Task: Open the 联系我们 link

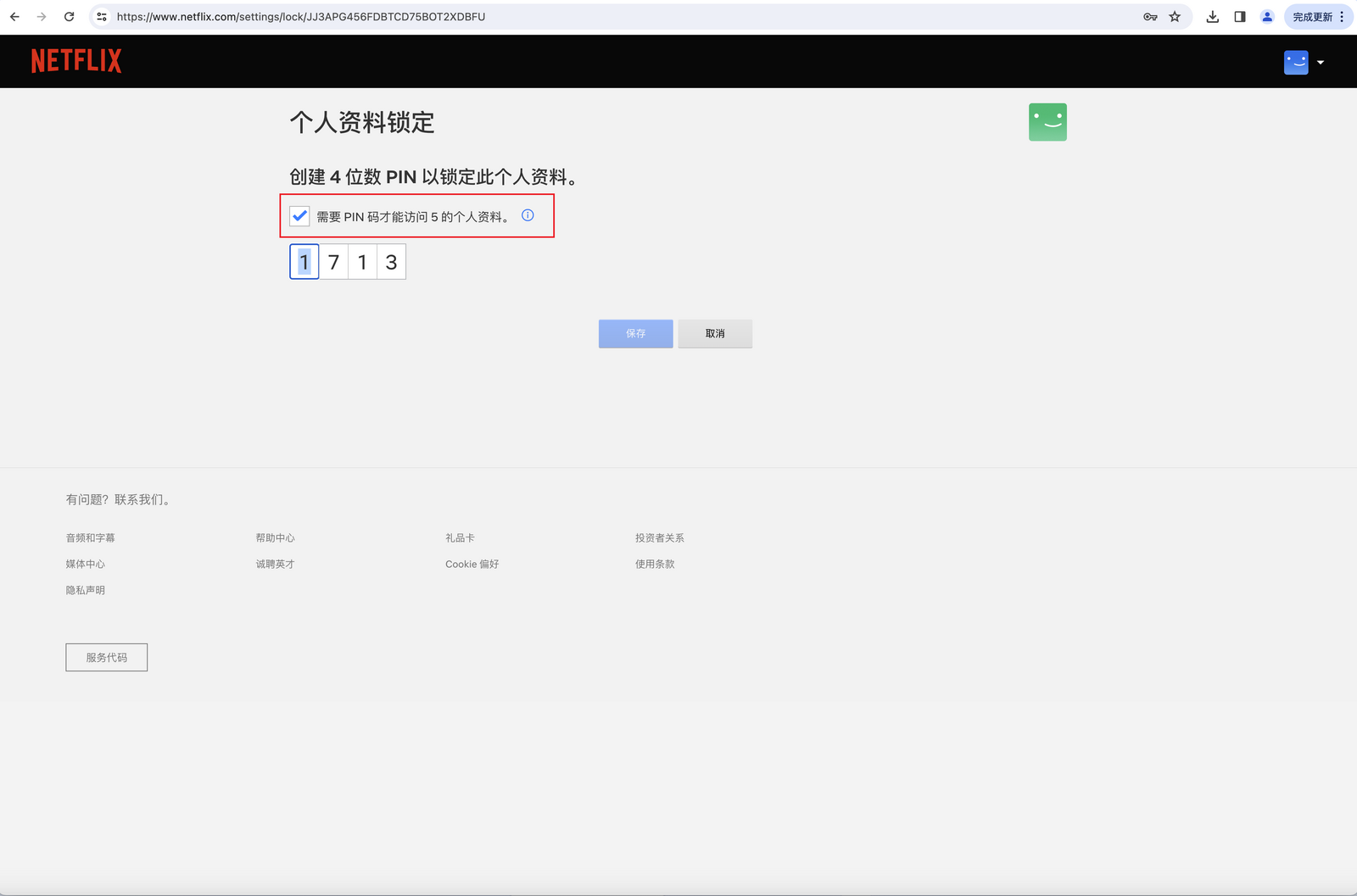Action: click(x=142, y=499)
